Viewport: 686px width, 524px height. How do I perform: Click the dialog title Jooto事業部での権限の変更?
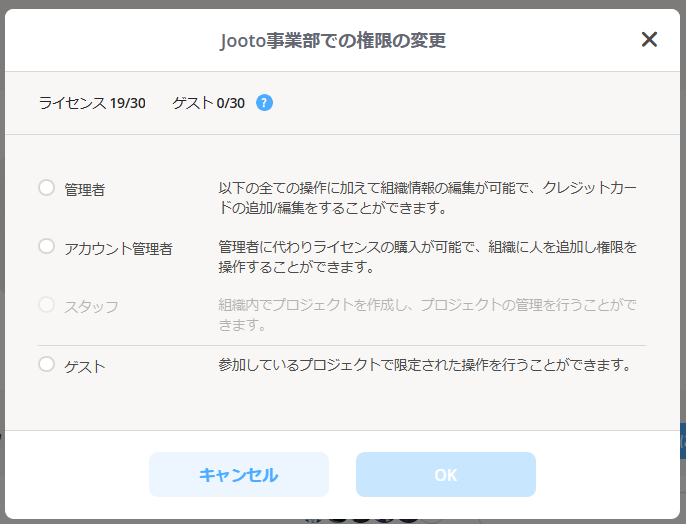click(x=333, y=41)
